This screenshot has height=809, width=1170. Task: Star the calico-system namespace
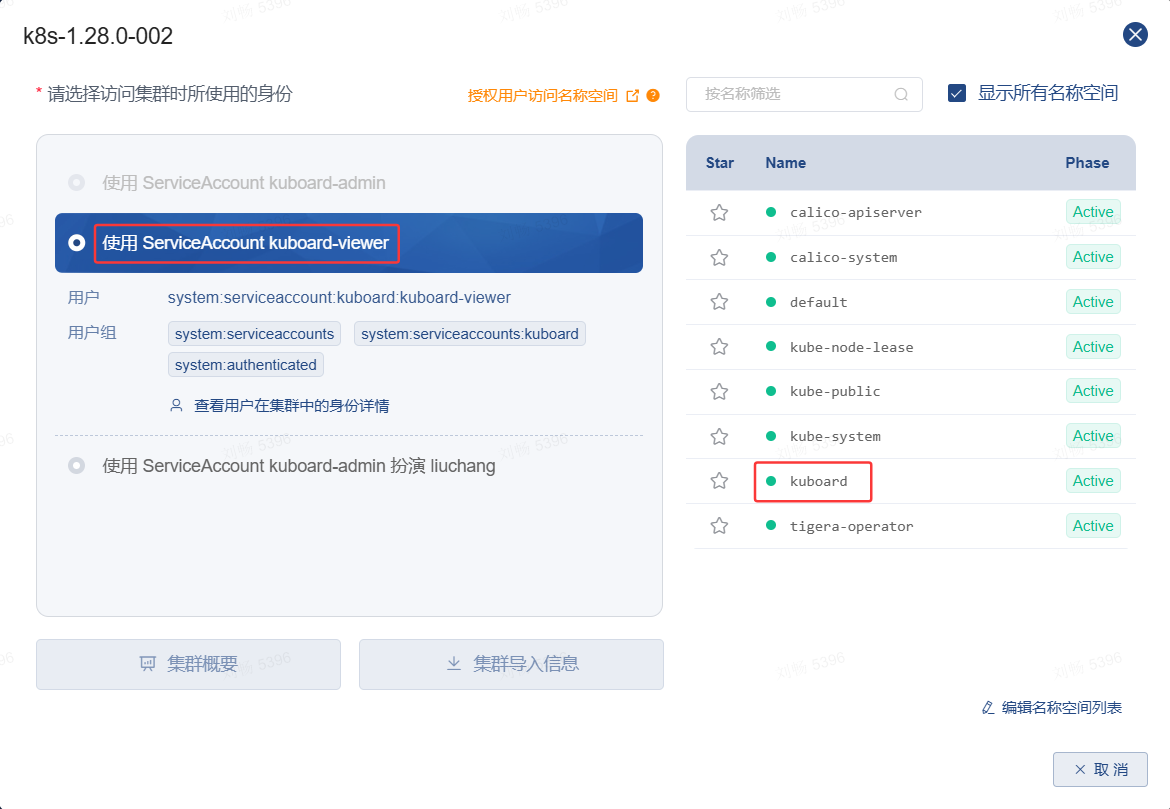[719, 257]
